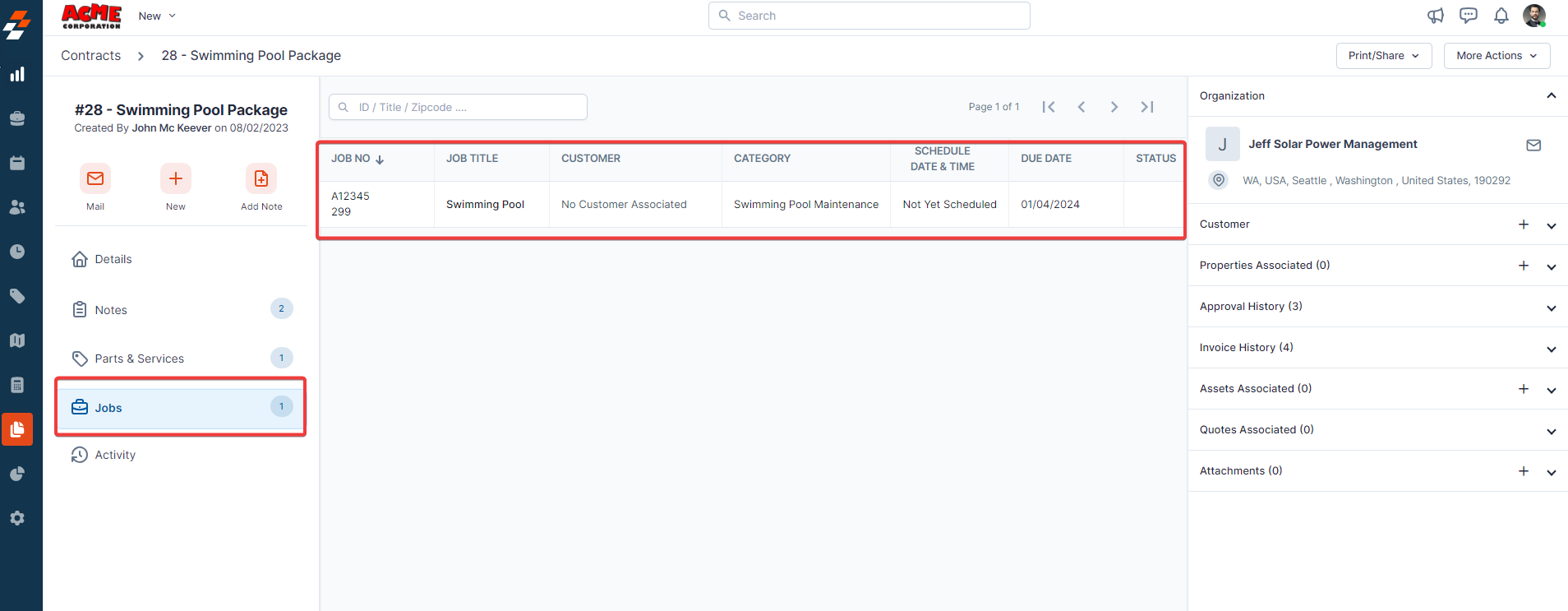Open the Swimming Pool job row
1568x611 pixels.
(485, 205)
